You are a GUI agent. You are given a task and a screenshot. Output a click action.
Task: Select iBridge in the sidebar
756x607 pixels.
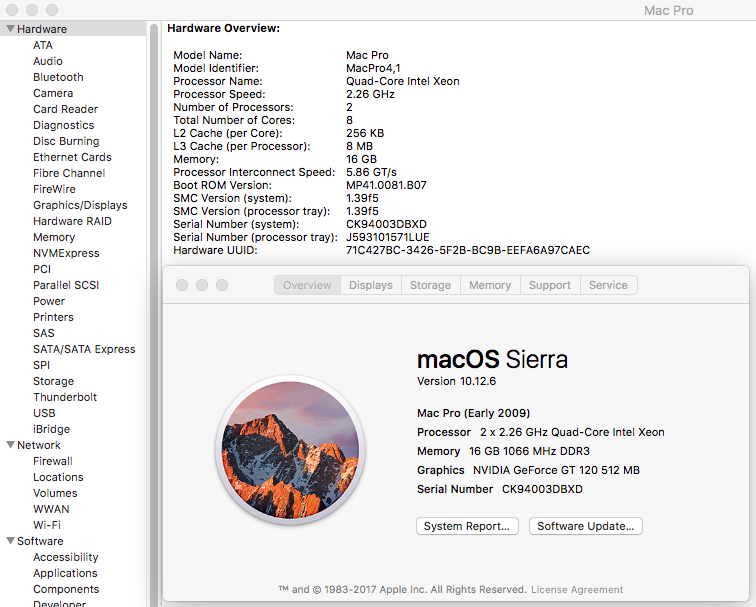(52, 429)
